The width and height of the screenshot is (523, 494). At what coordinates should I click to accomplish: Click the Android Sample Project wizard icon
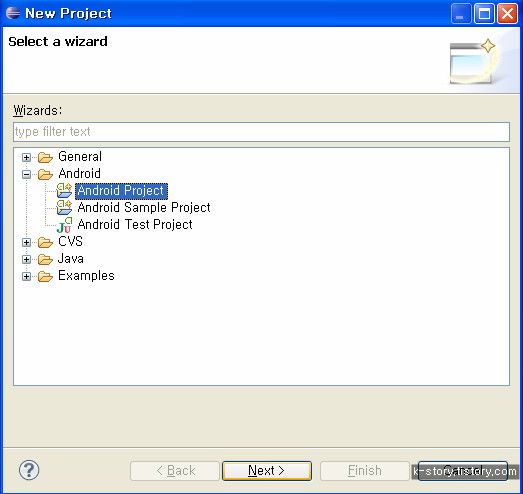(x=64, y=207)
